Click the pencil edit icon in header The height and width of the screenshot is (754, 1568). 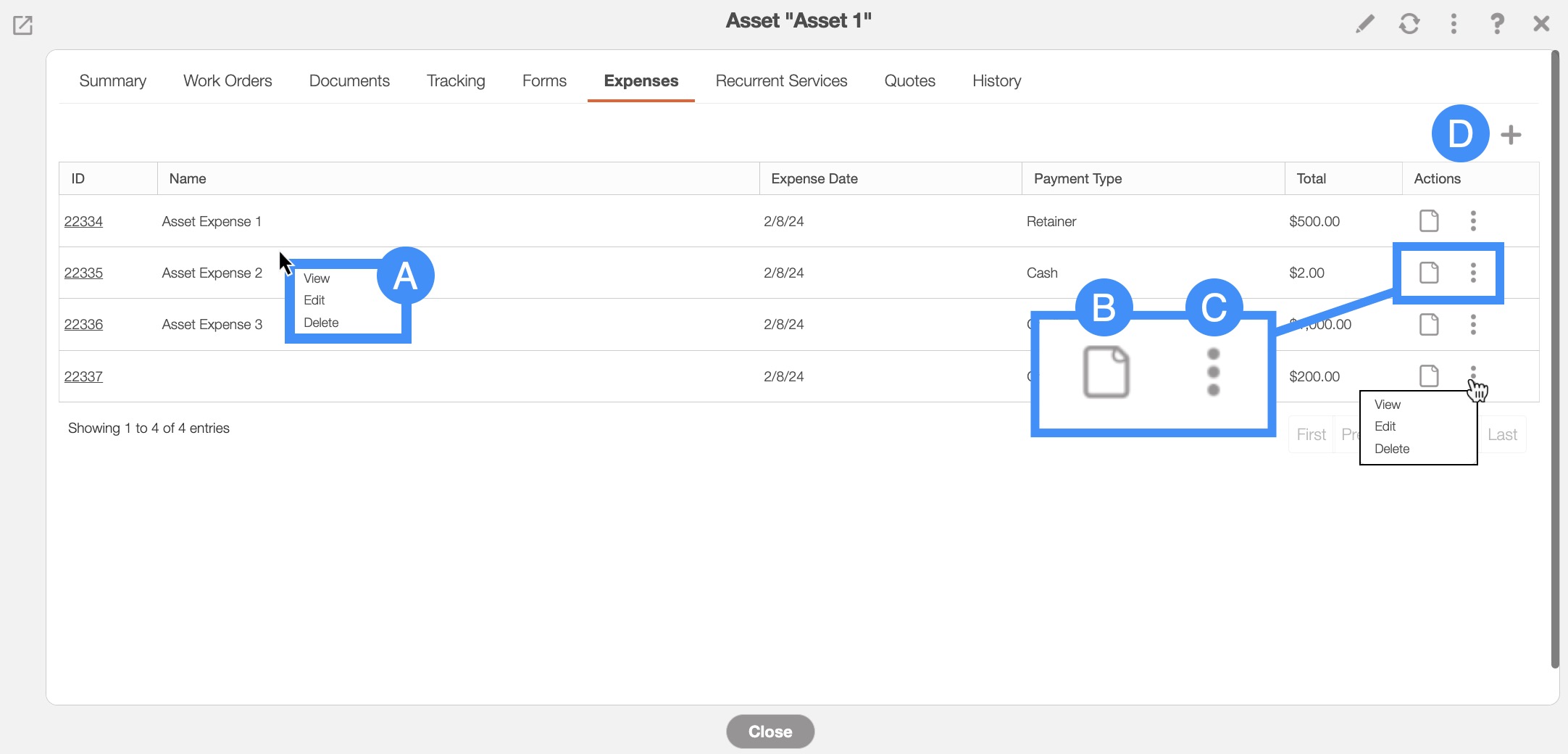1364,24
